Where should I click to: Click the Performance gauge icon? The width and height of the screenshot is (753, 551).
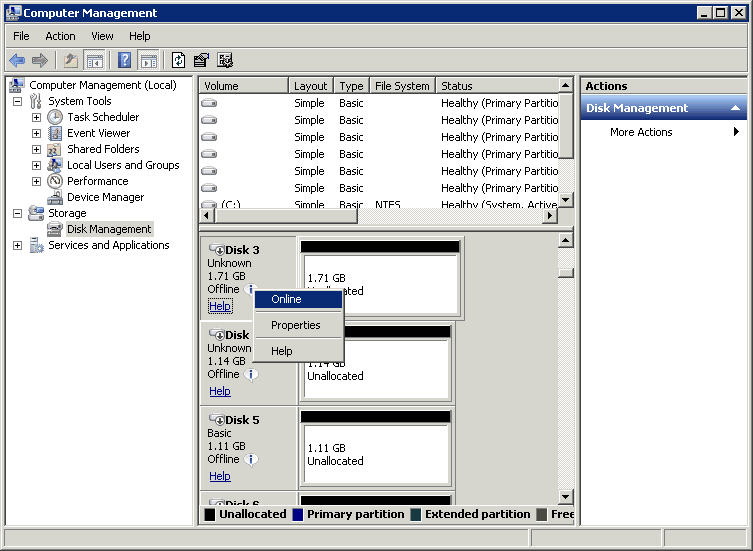tap(55, 181)
